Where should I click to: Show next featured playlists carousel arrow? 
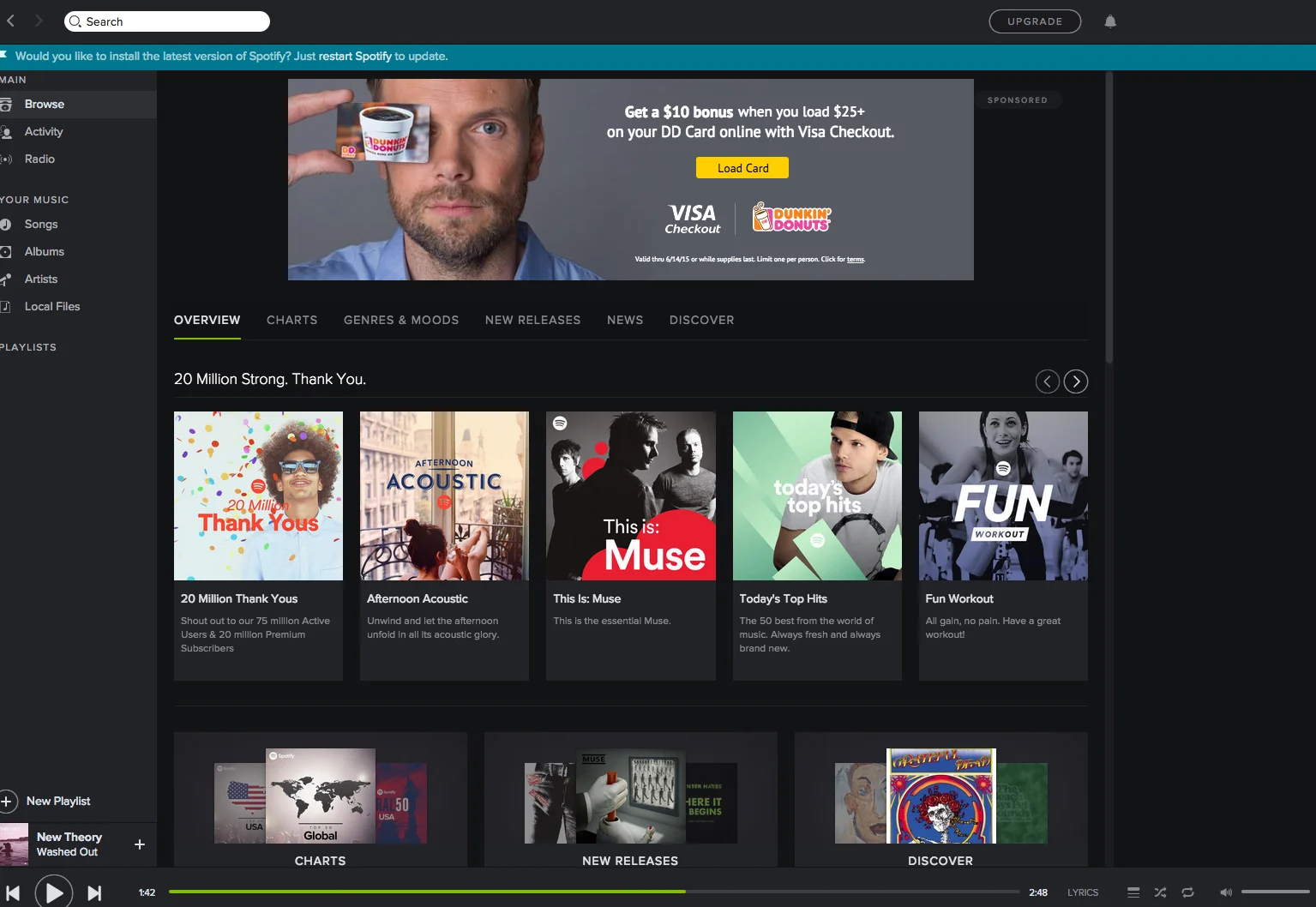click(x=1076, y=381)
